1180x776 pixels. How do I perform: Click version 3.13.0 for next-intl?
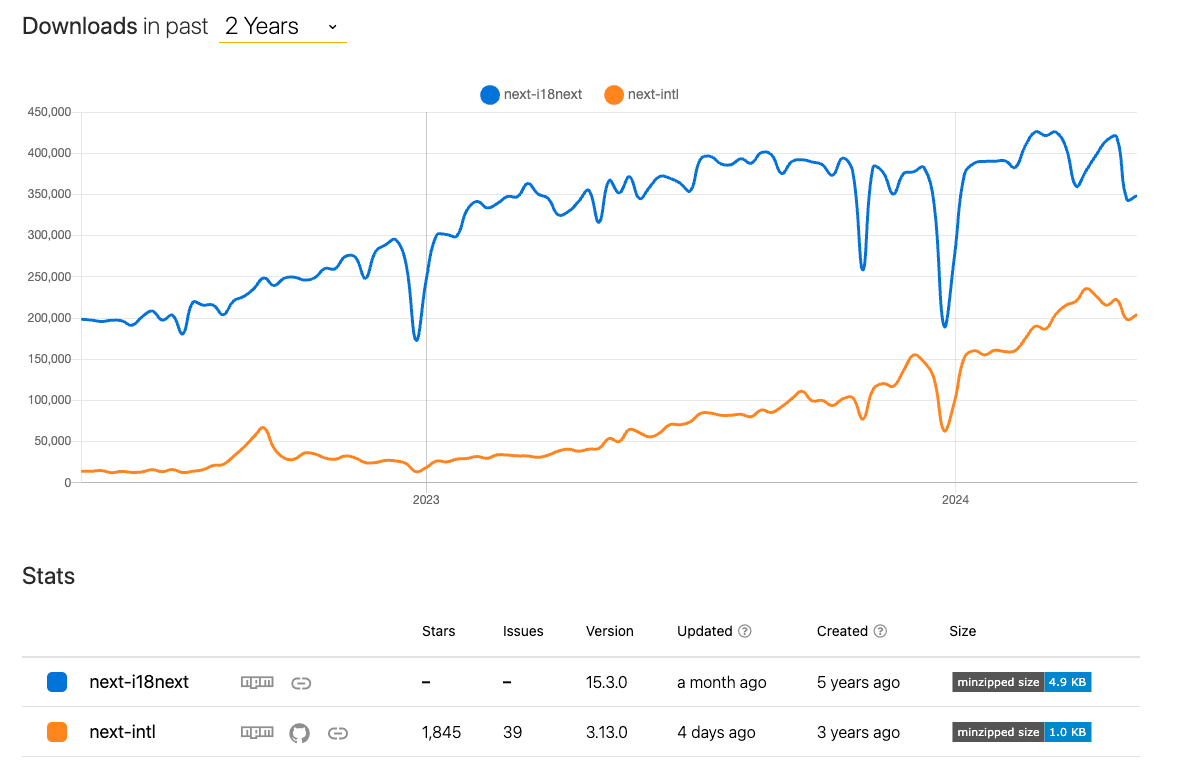(607, 732)
